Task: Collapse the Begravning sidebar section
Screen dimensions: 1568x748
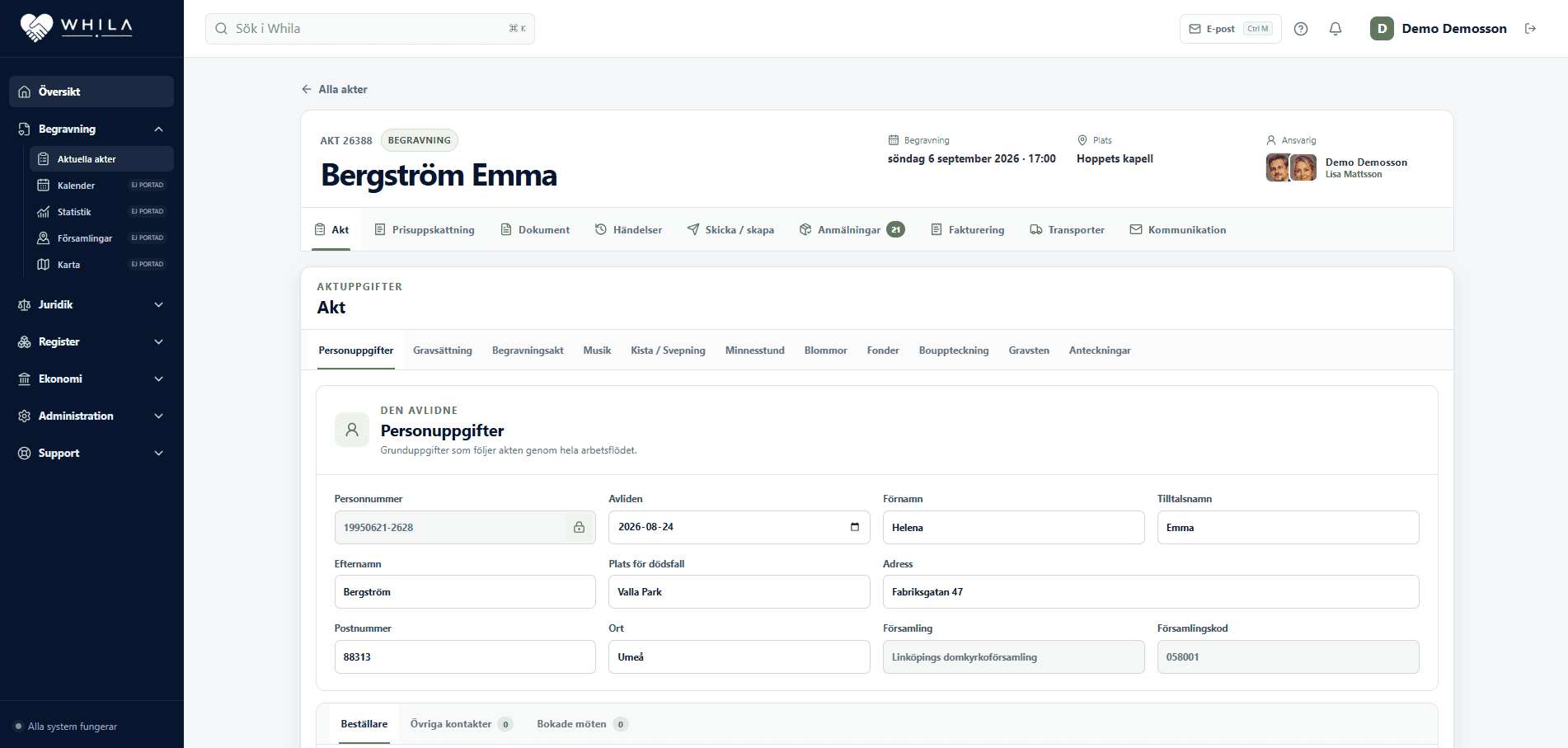Action: coord(92,129)
